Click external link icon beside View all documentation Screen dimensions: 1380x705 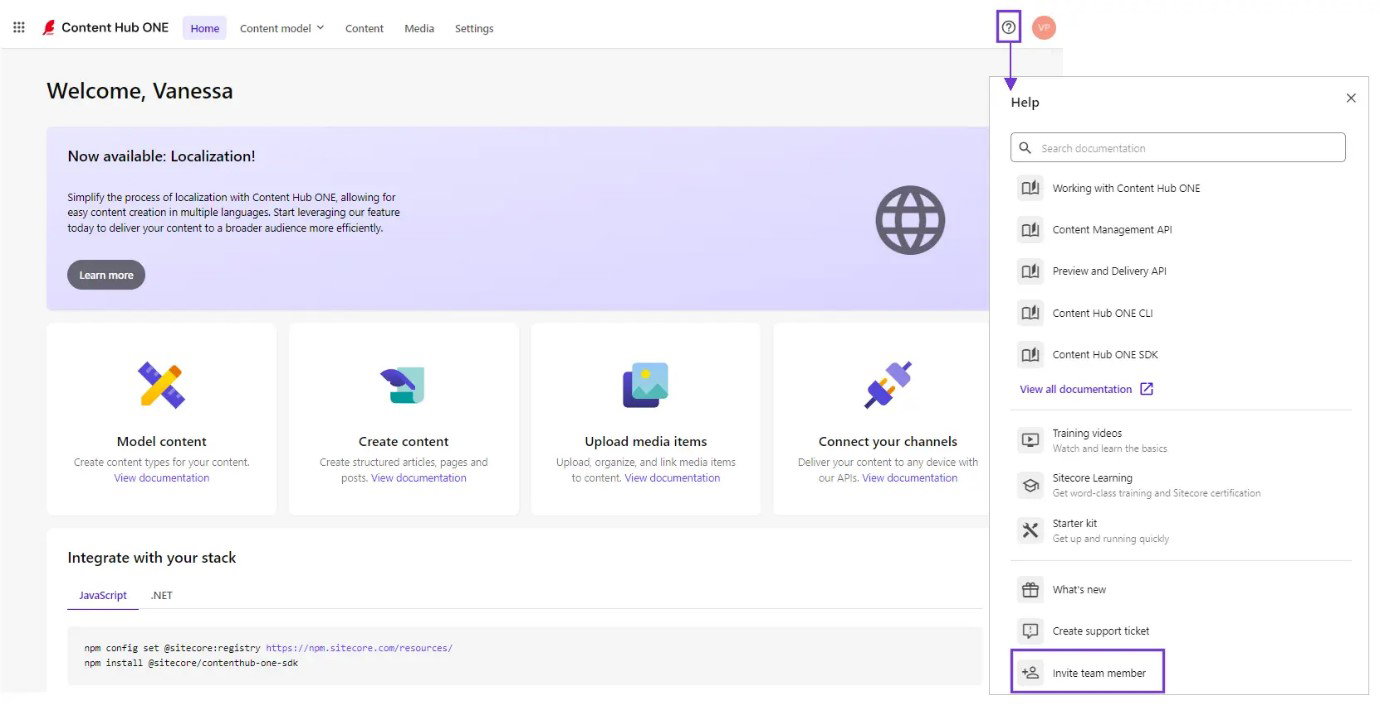(x=1147, y=389)
